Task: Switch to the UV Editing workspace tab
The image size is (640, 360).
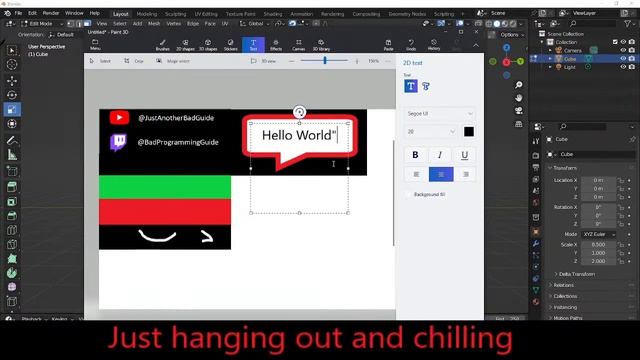Action: point(206,14)
